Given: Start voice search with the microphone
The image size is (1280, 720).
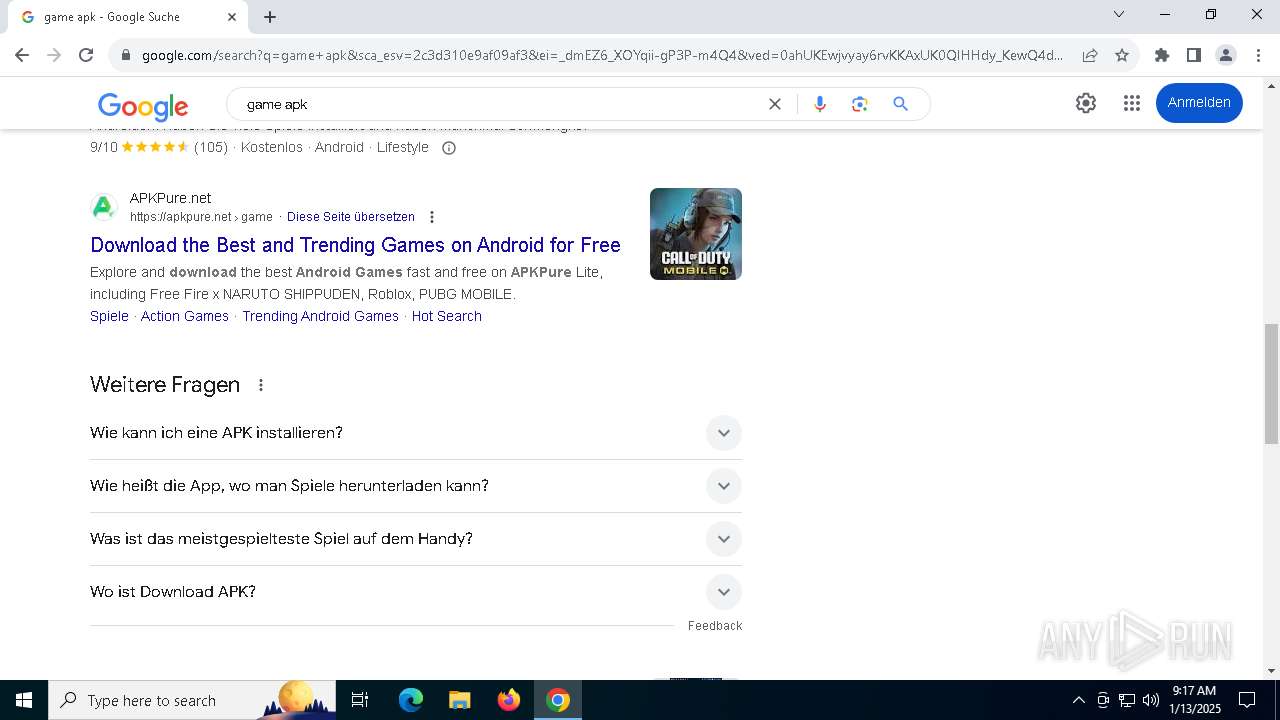Looking at the screenshot, I should click(x=820, y=104).
